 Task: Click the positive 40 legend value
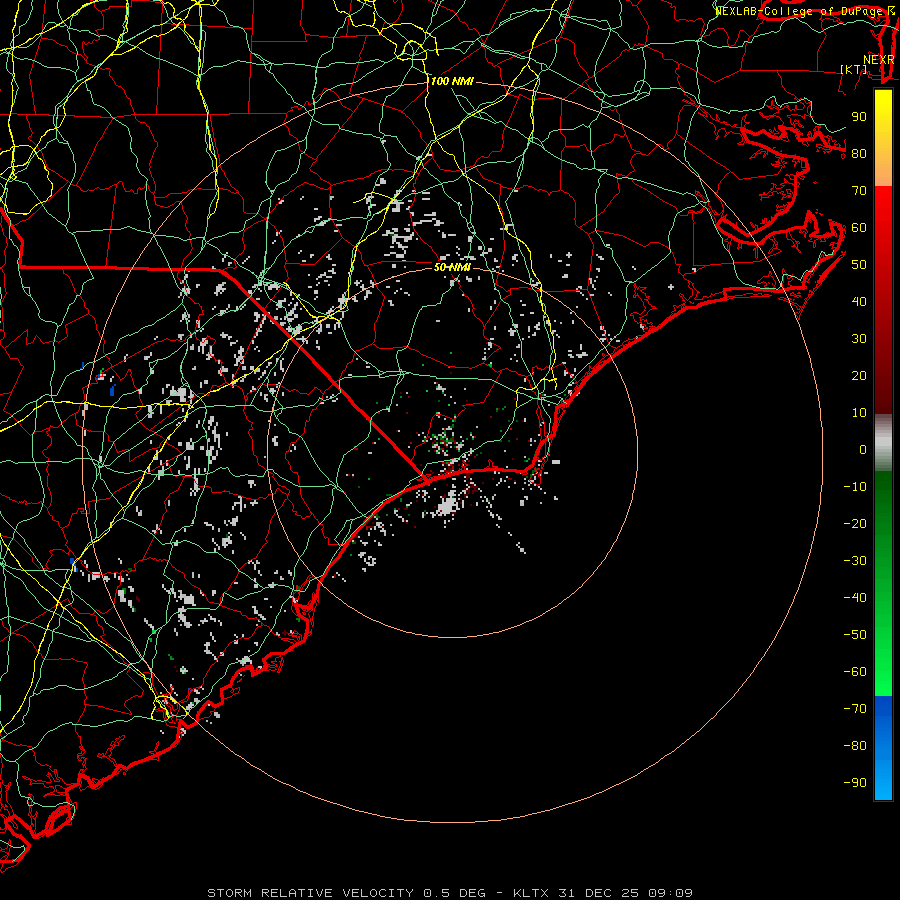click(859, 301)
